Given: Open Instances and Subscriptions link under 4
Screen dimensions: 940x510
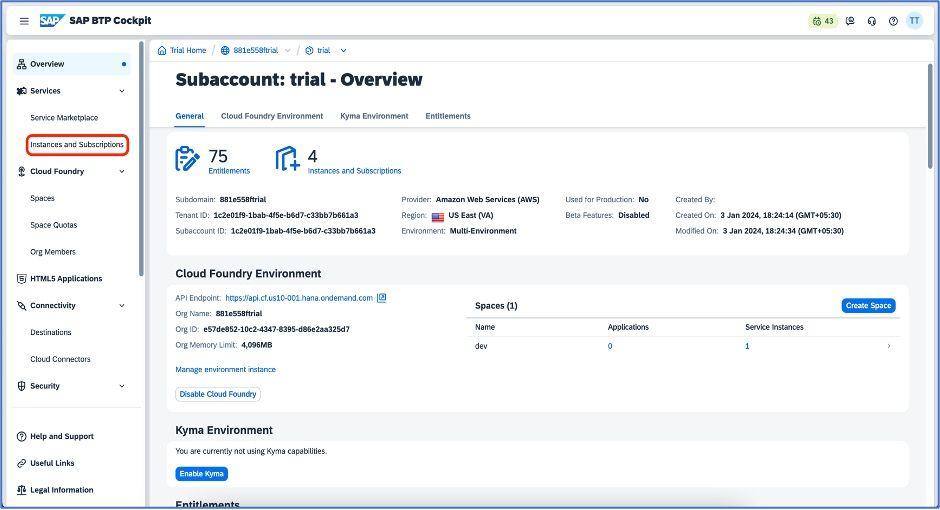Looking at the screenshot, I should tap(354, 171).
